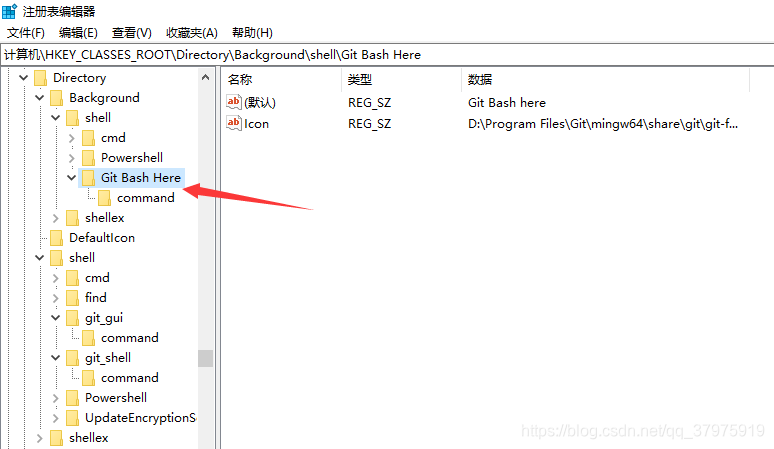Expand the shellex key under Background

coord(55,218)
